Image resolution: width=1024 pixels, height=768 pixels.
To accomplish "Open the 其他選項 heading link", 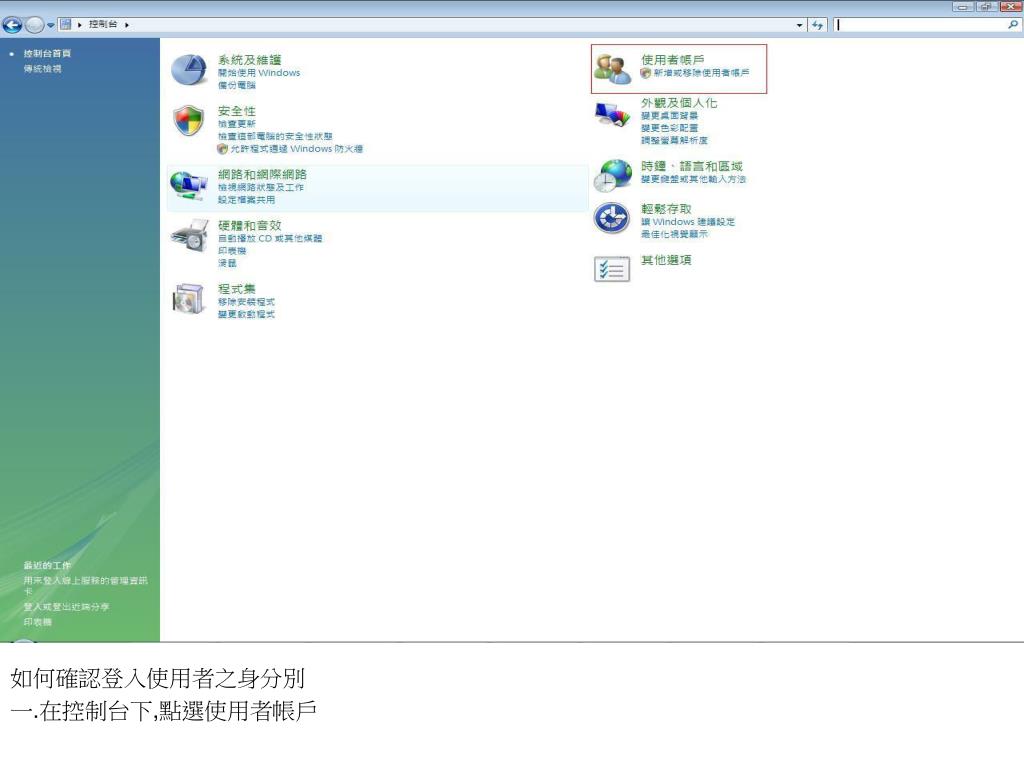I will coord(666,260).
